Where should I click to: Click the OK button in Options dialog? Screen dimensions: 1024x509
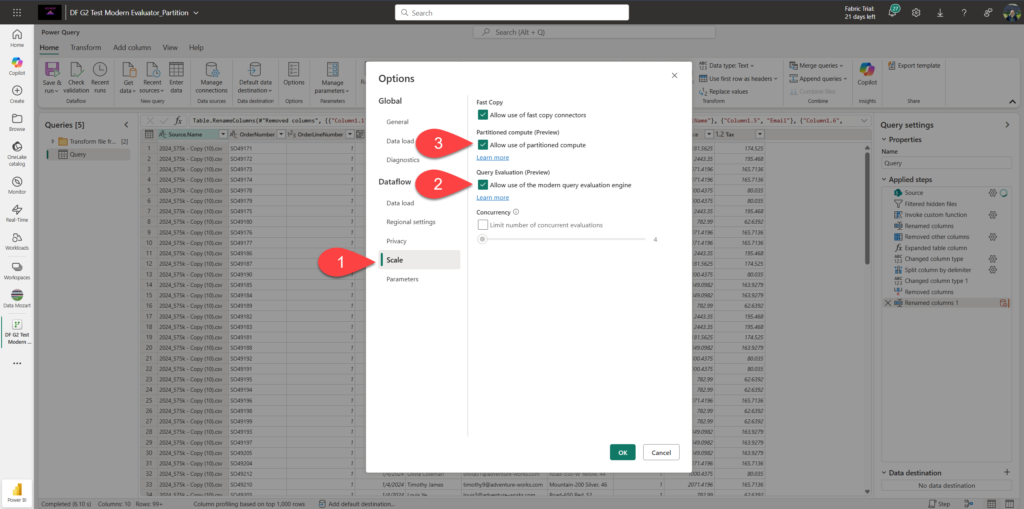[x=622, y=452]
